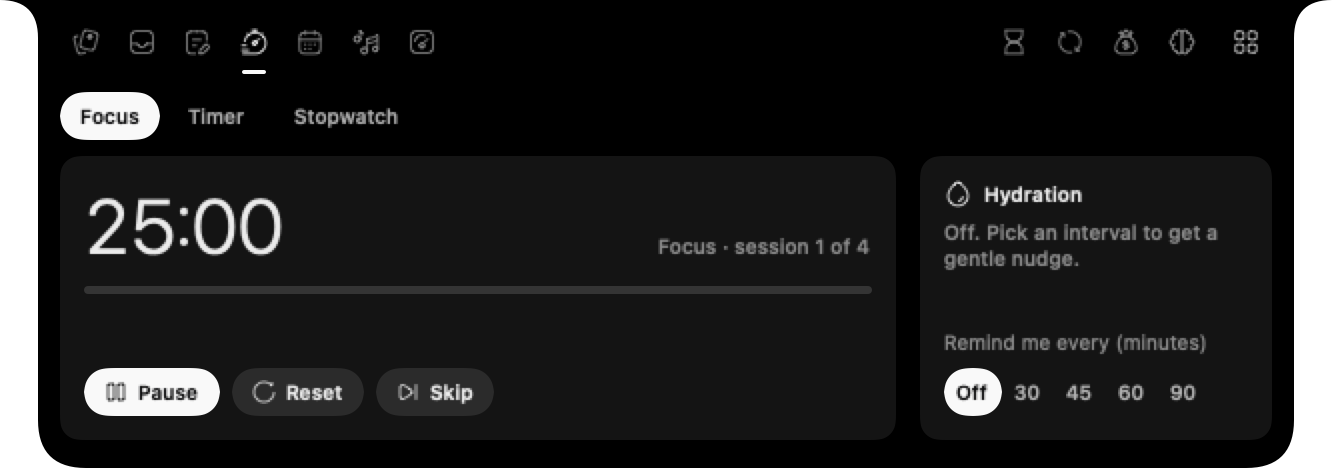Select the stopwatch timer icon
The height and width of the screenshot is (468, 1332).
254,43
